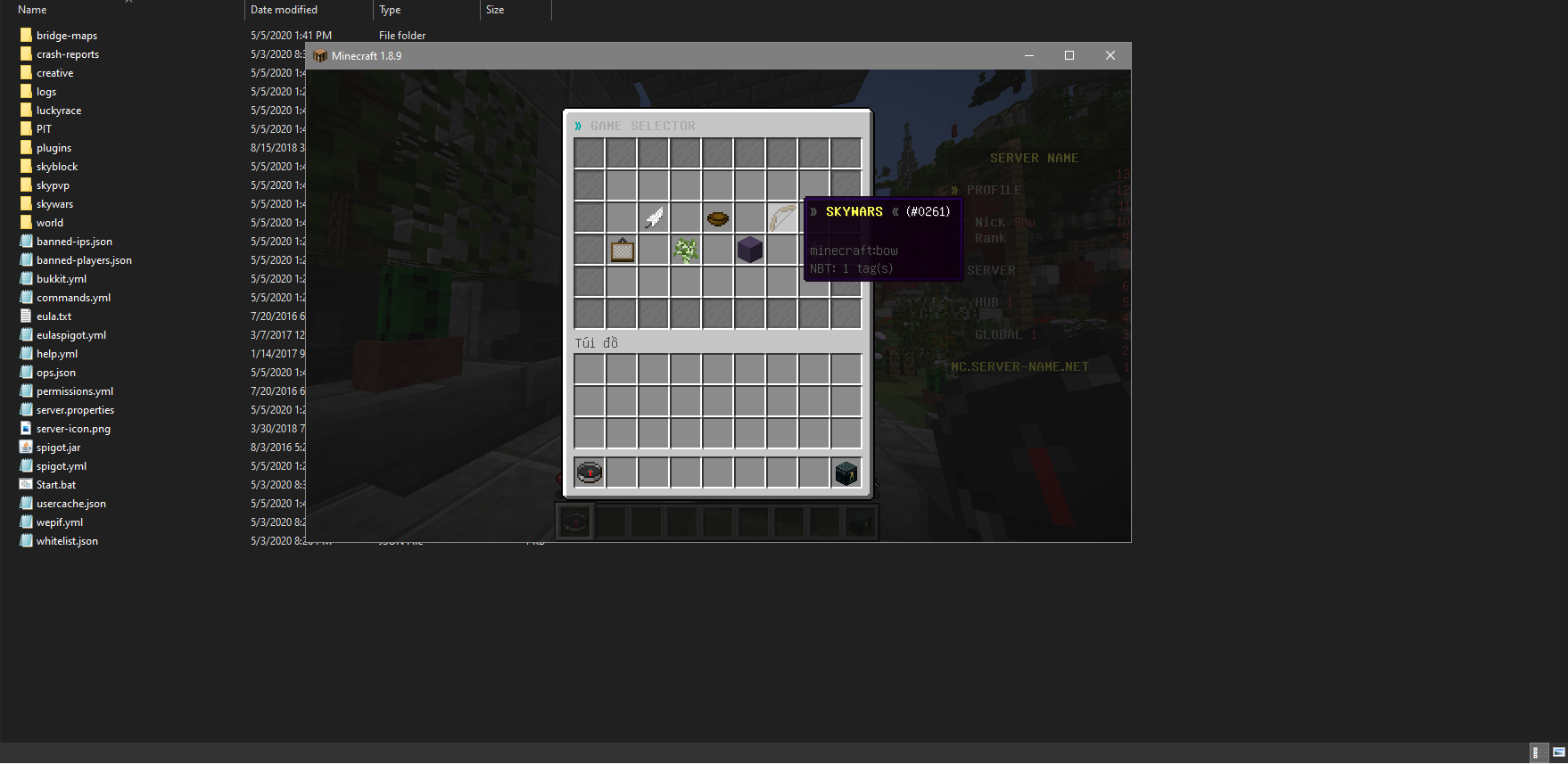Select the help.yml file name
Image resolution: width=1568 pixels, height=764 pixels.
(57, 354)
